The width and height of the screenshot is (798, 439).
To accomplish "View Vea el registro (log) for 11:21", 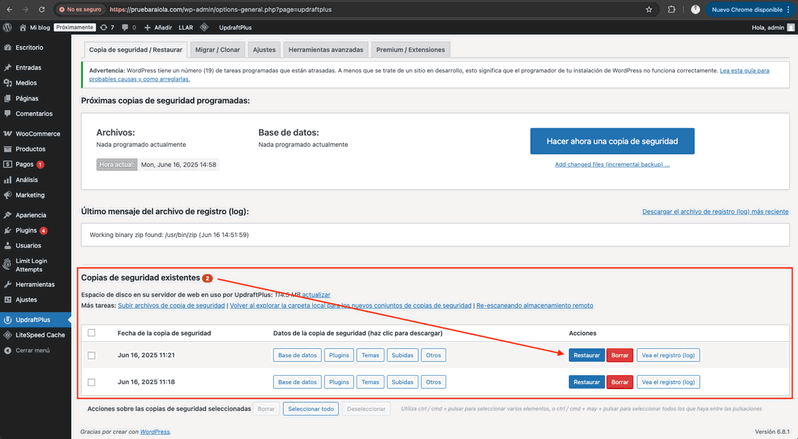I will click(668, 355).
